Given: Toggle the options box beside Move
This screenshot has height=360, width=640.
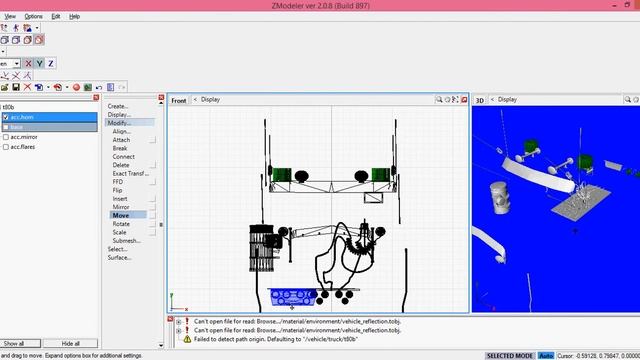Looking at the screenshot, I should (x=152, y=216).
